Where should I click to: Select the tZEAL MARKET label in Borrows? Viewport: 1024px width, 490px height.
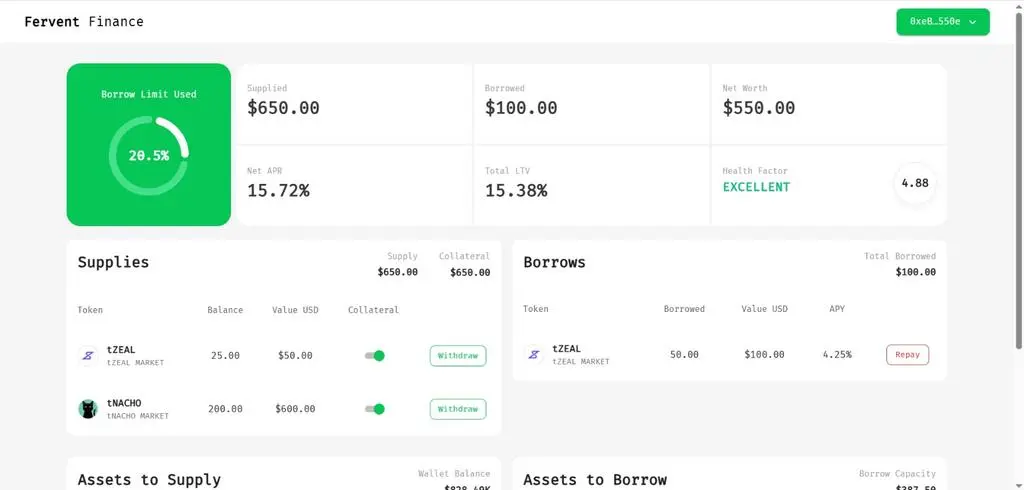(x=581, y=361)
